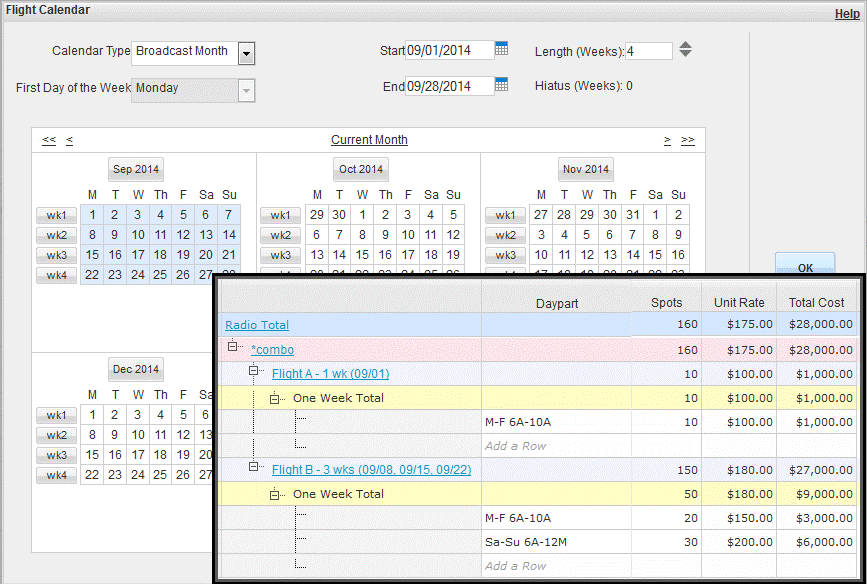Open the Start date calendar picker icon
This screenshot has width=867, height=584.
click(502, 48)
